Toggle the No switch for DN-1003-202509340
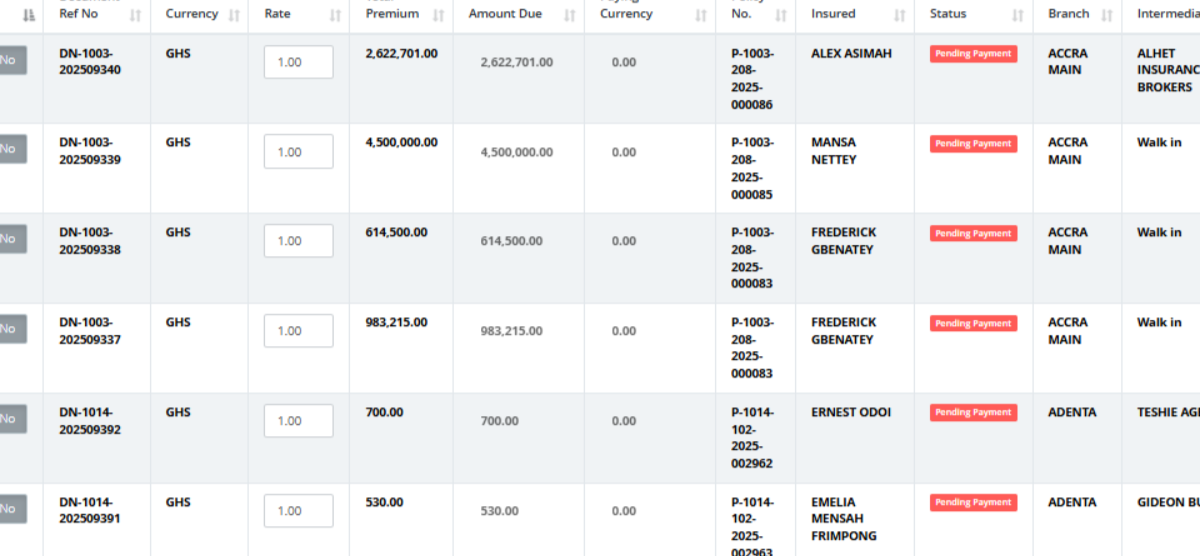This screenshot has width=1200, height=556. (x=10, y=60)
